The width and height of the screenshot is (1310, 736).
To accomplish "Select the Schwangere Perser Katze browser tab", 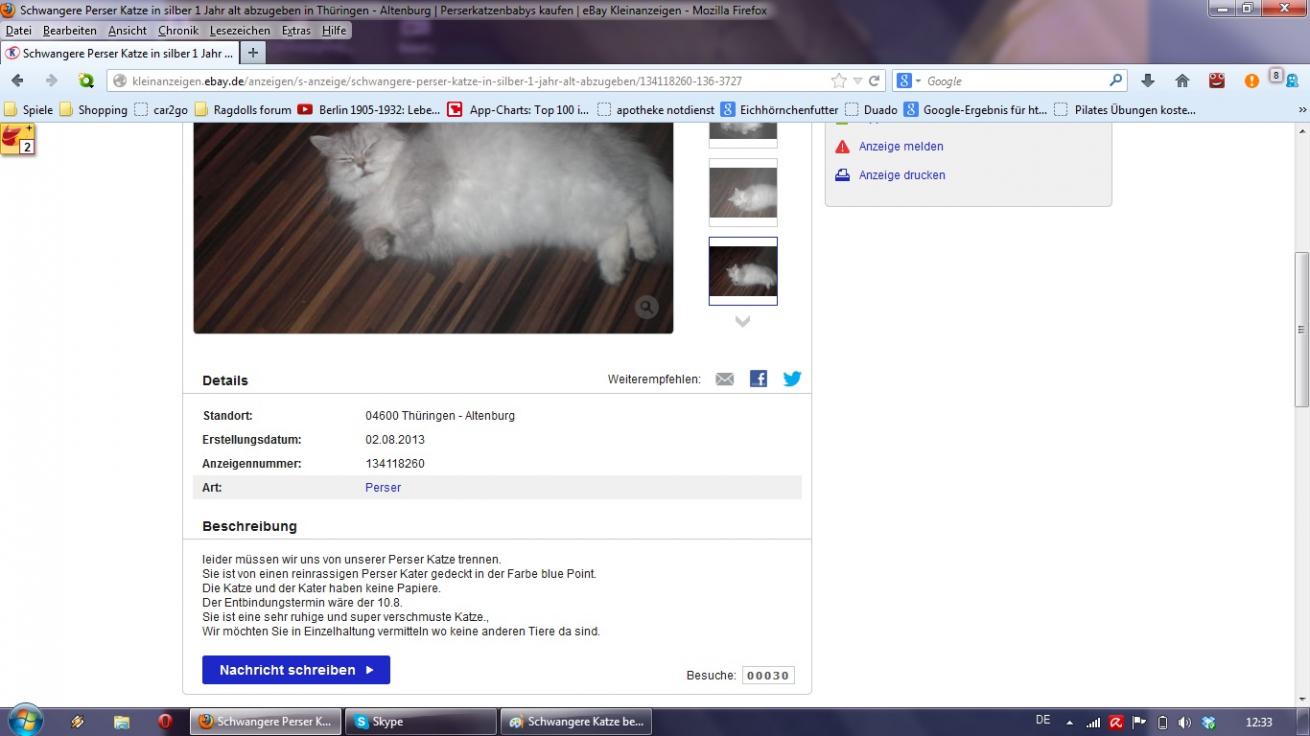I will (x=120, y=53).
